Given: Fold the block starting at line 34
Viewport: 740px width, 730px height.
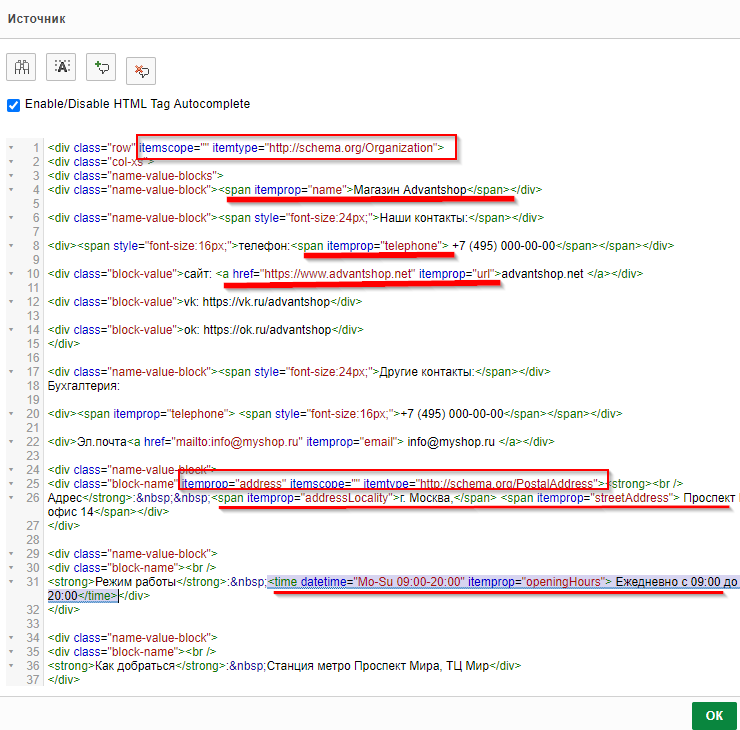Looking at the screenshot, I should click(x=11, y=637).
